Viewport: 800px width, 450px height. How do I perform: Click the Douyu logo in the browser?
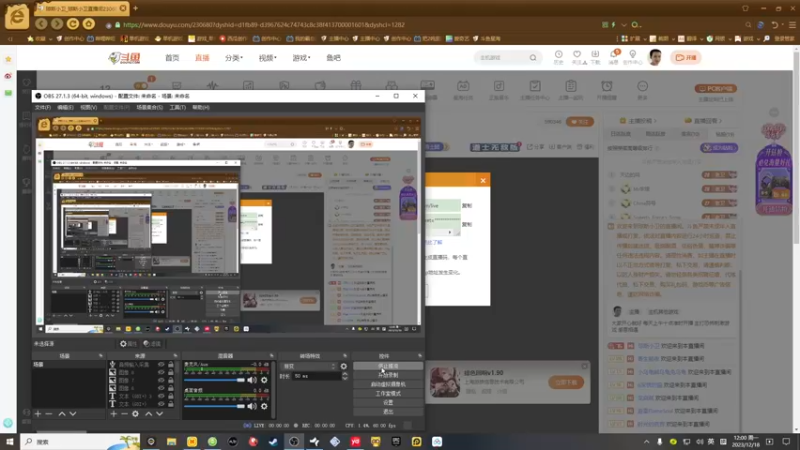click(x=124, y=58)
